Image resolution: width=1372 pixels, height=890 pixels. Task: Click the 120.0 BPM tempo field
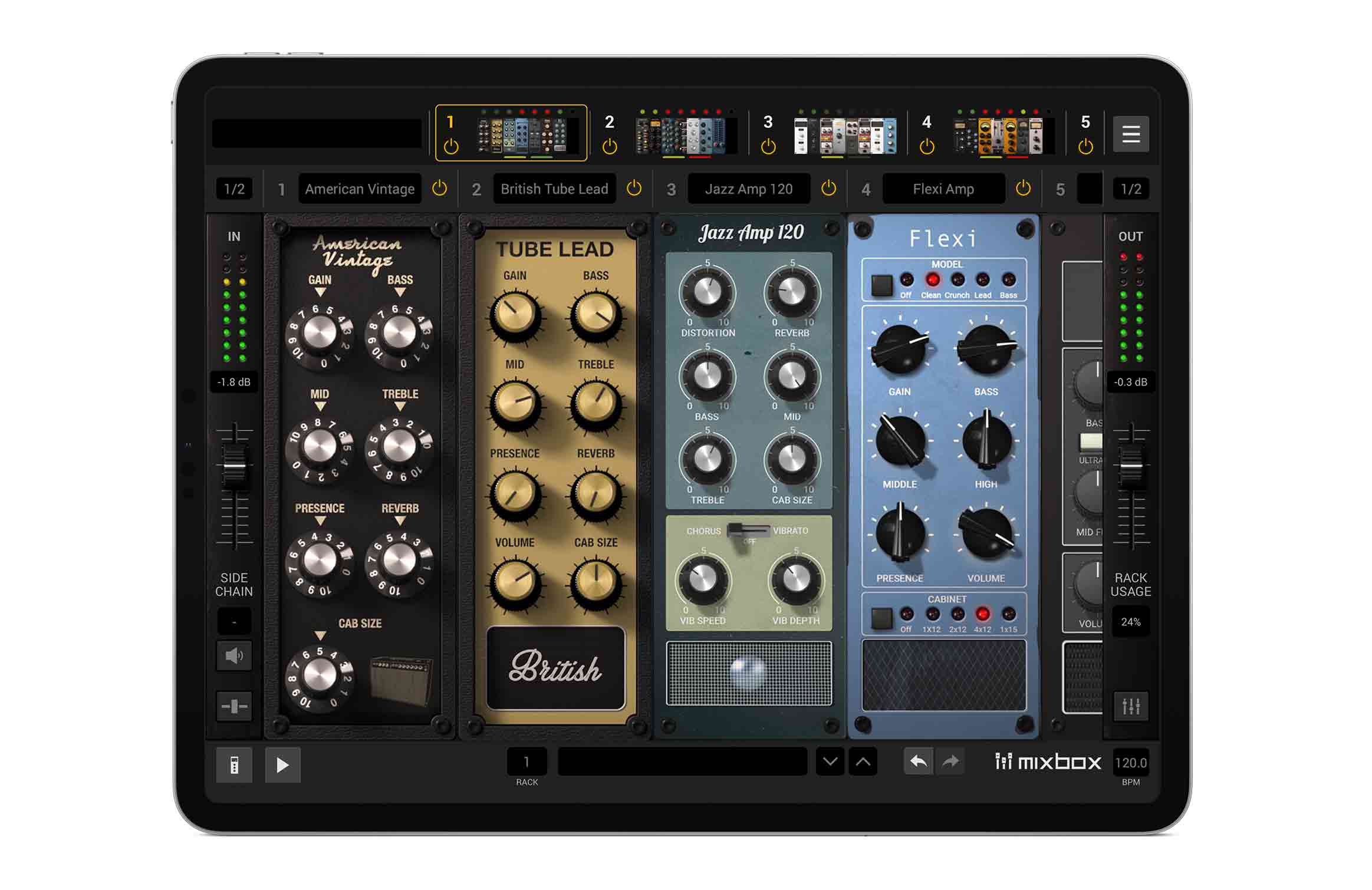[x=1130, y=763]
